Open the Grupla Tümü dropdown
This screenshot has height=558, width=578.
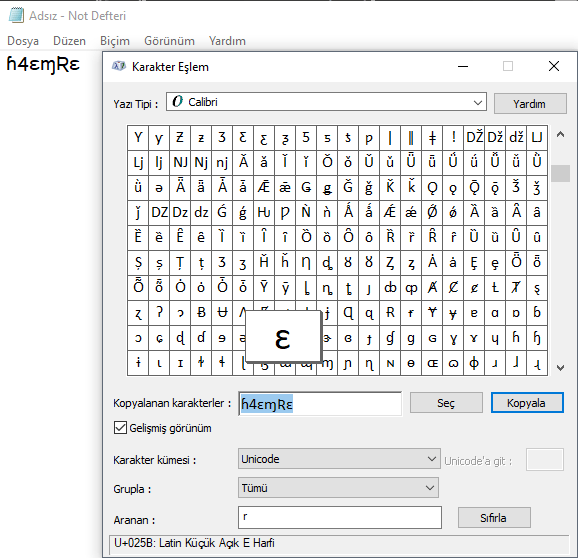coord(338,488)
